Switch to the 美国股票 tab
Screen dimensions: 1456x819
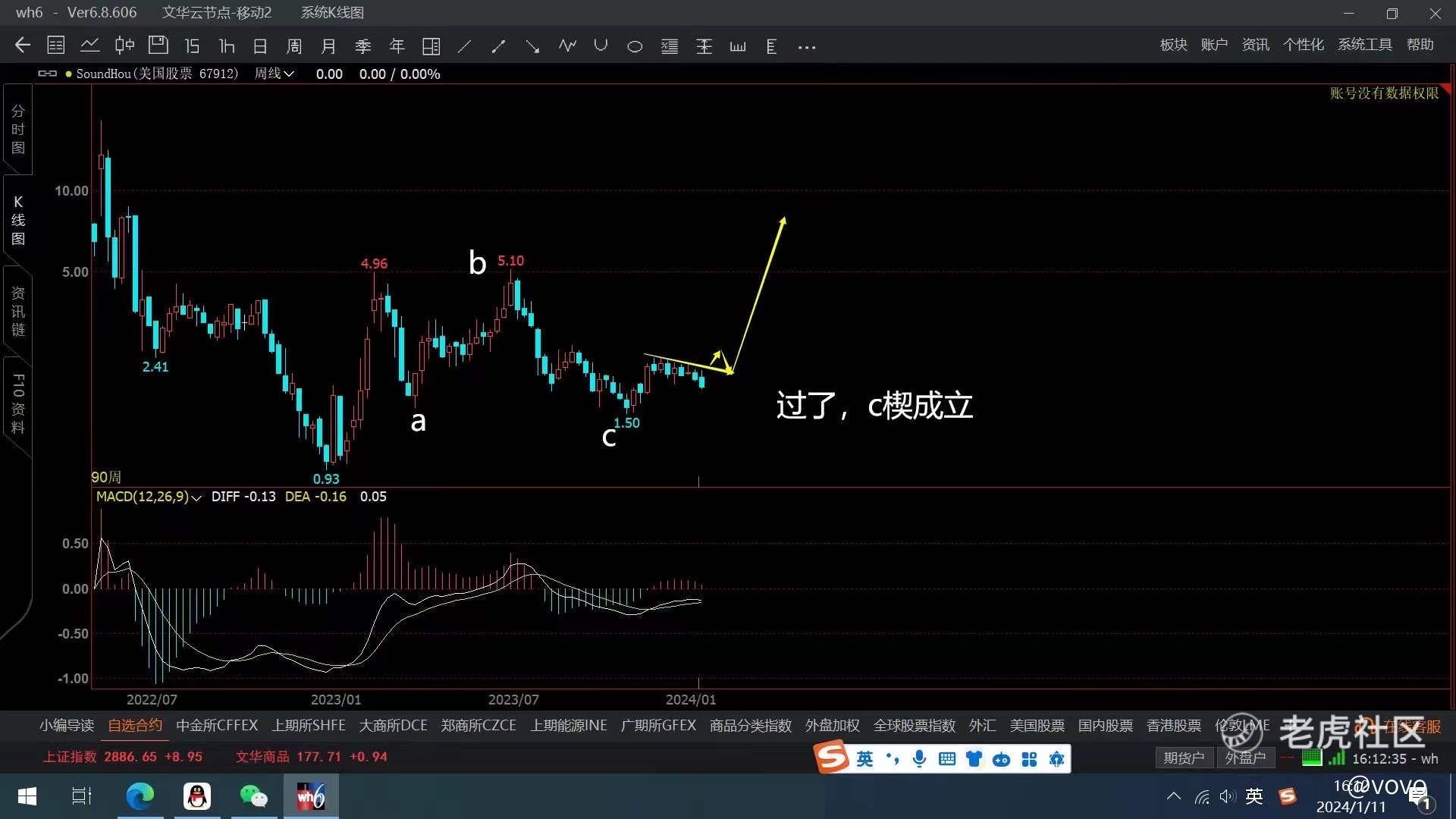coord(1037,726)
